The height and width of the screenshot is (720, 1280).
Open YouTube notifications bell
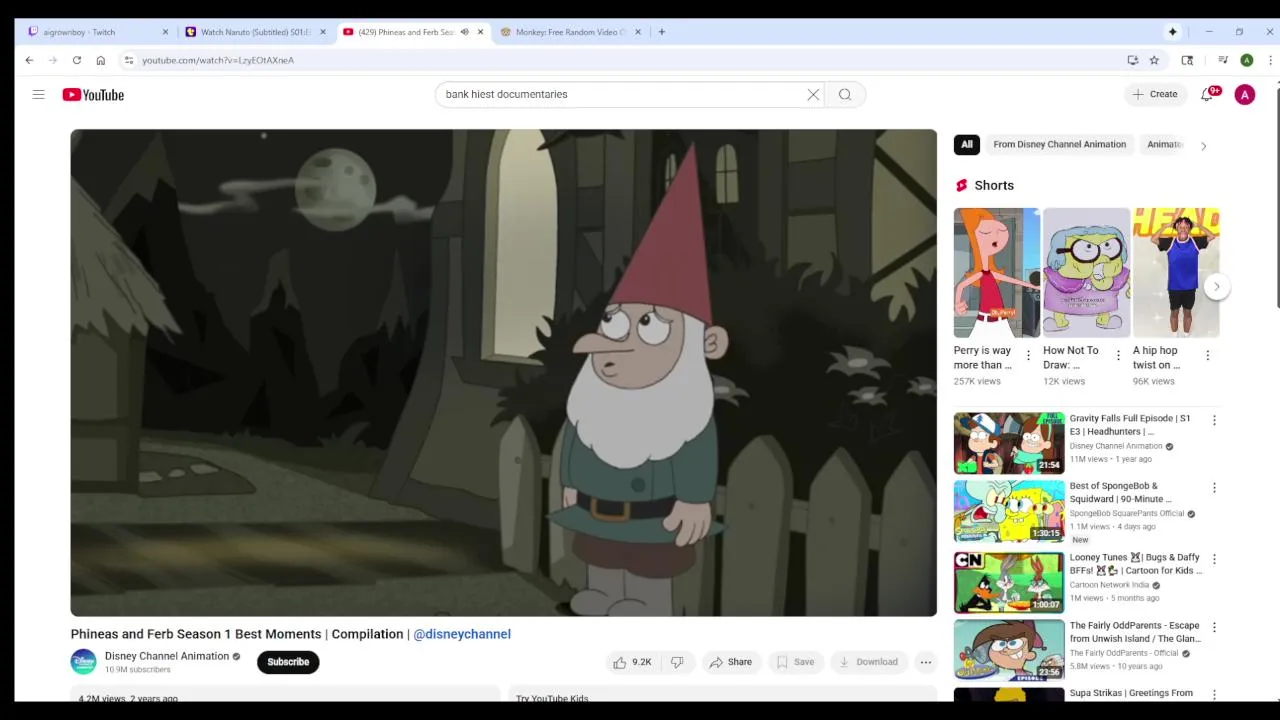point(1207,94)
